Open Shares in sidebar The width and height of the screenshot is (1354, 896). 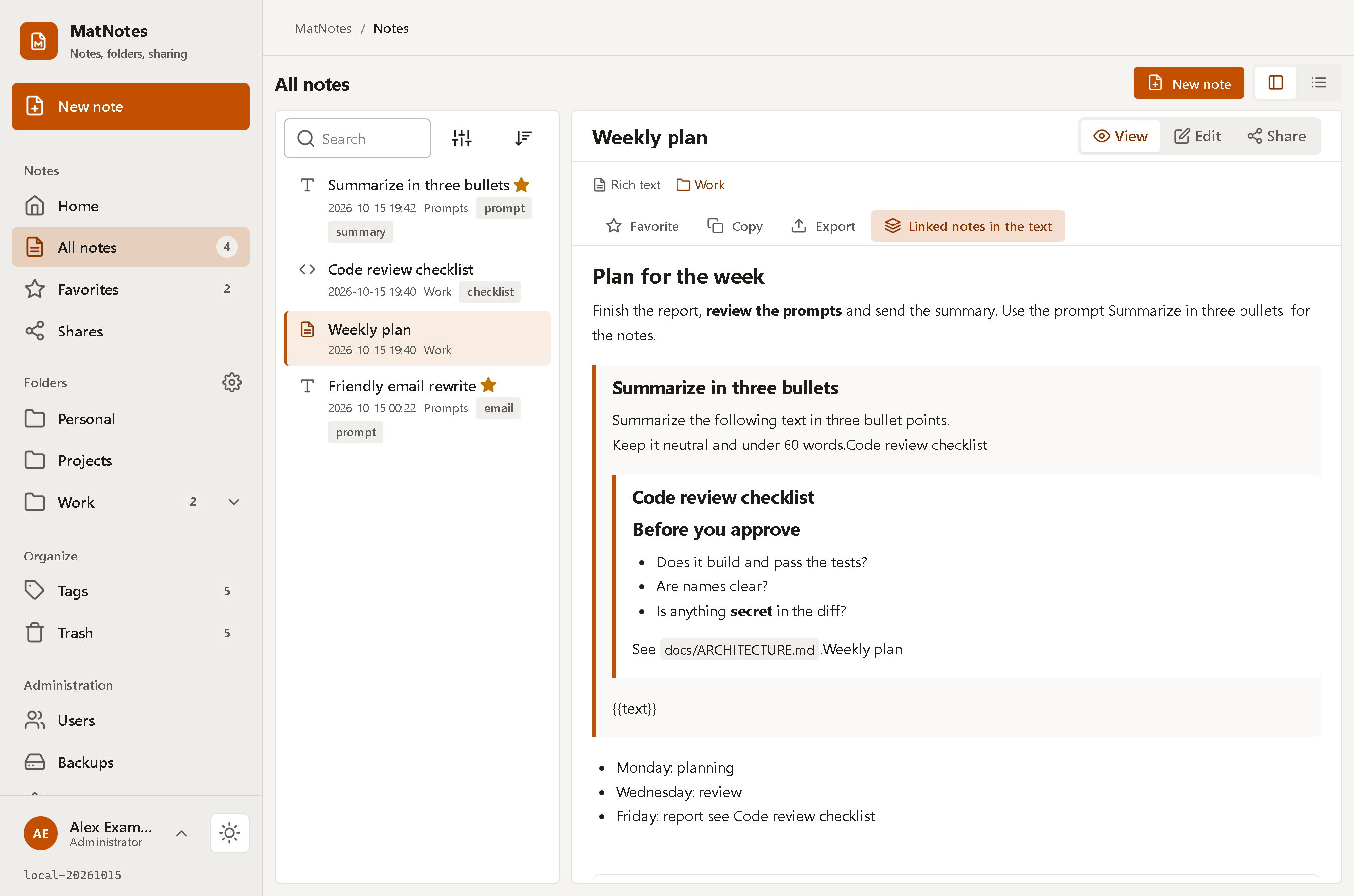[x=131, y=331]
